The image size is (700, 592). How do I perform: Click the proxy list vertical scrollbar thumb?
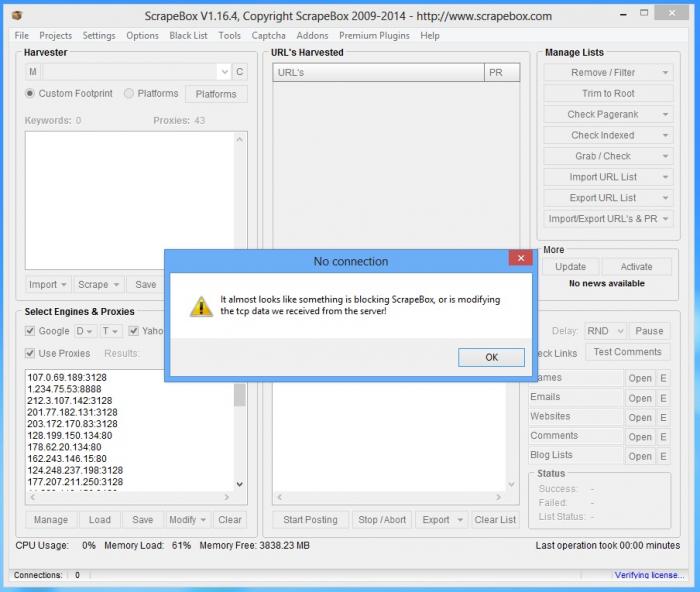coord(240,395)
